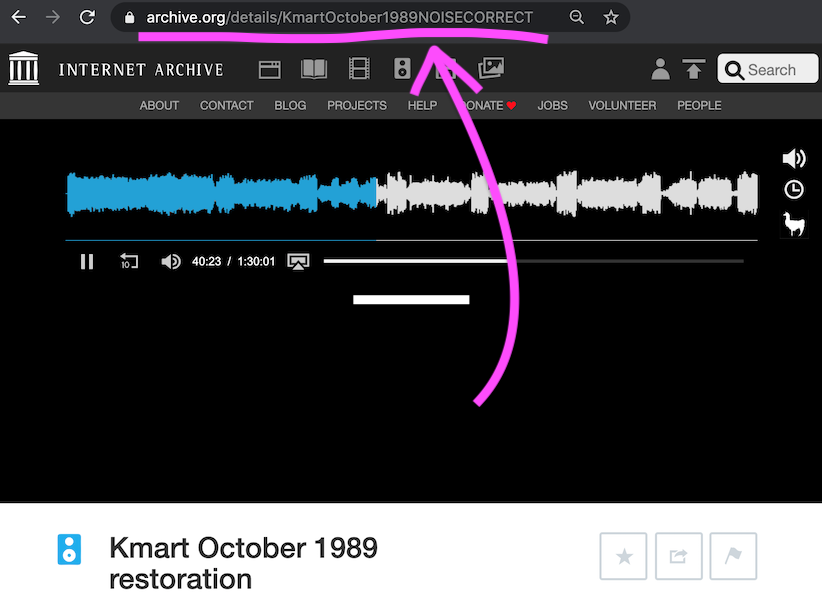Open the Audio speaker icon
This screenshot has width=822, height=600.
(402, 69)
